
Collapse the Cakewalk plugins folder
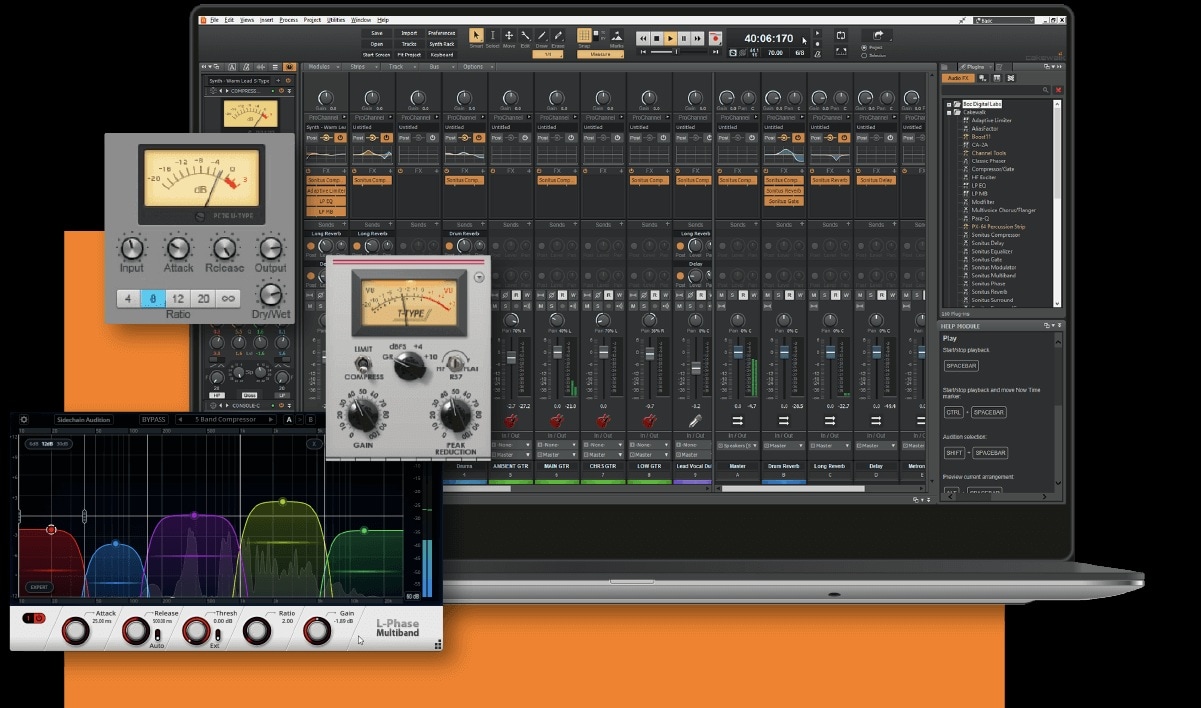pos(949,112)
